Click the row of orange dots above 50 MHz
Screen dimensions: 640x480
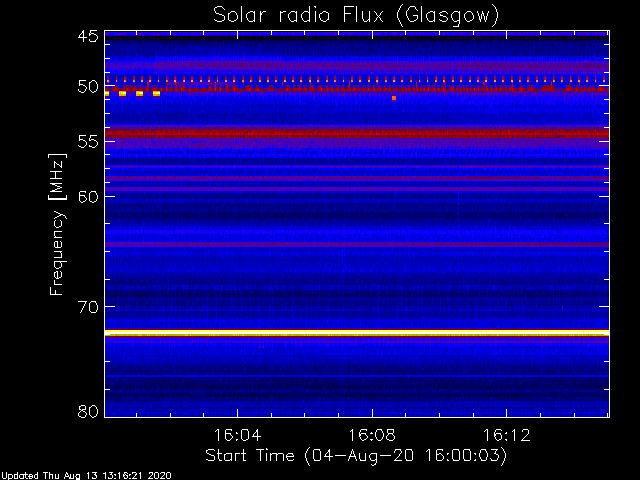click(356, 80)
